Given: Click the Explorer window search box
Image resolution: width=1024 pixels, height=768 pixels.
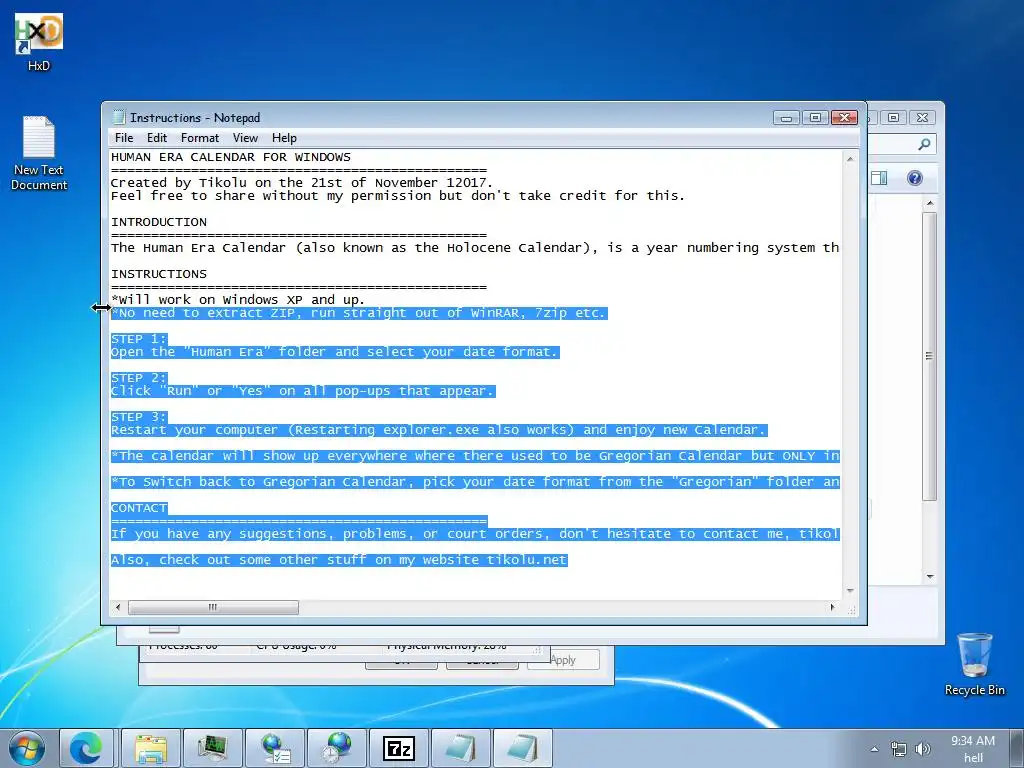Looking at the screenshot, I should pyautogui.click(x=902, y=144).
